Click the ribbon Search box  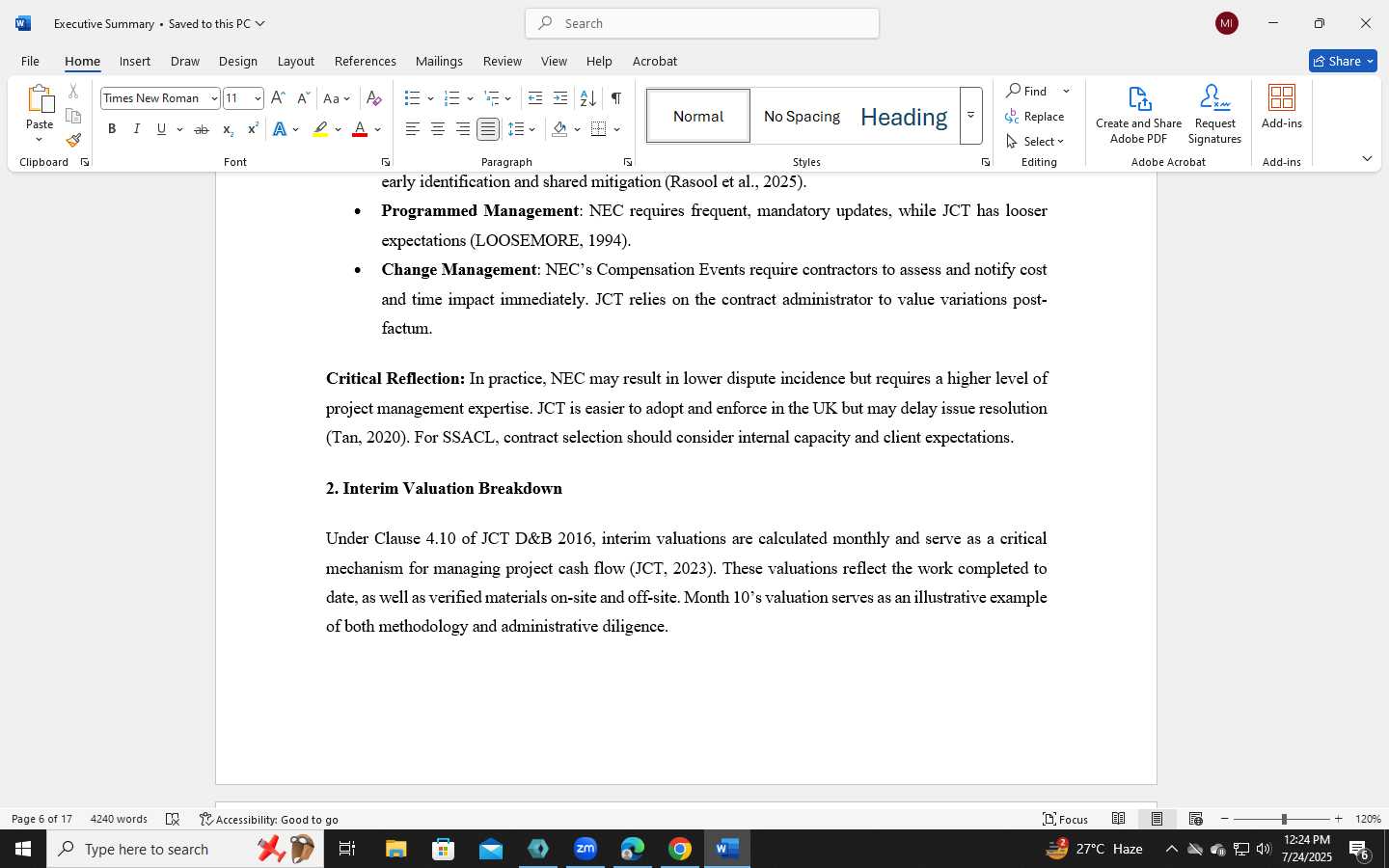[x=702, y=23]
